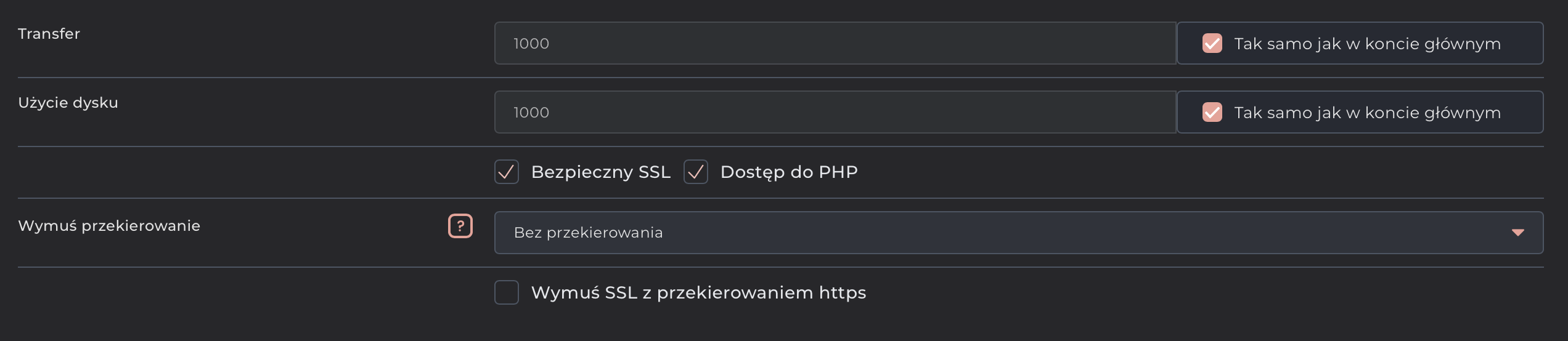Toggle the Bezpieczny SSL checkbox

pos(507,172)
